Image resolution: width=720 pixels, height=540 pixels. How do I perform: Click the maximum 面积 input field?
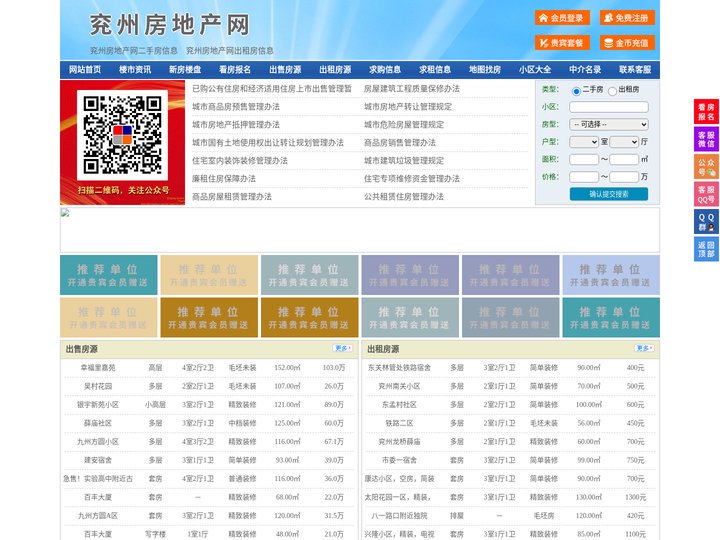tap(624, 159)
